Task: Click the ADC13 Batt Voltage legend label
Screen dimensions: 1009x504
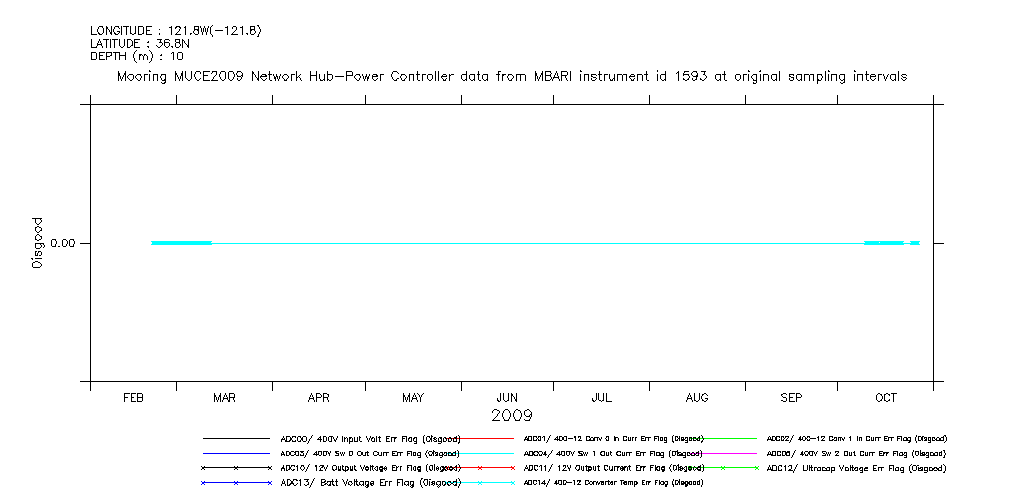Action: point(370,483)
